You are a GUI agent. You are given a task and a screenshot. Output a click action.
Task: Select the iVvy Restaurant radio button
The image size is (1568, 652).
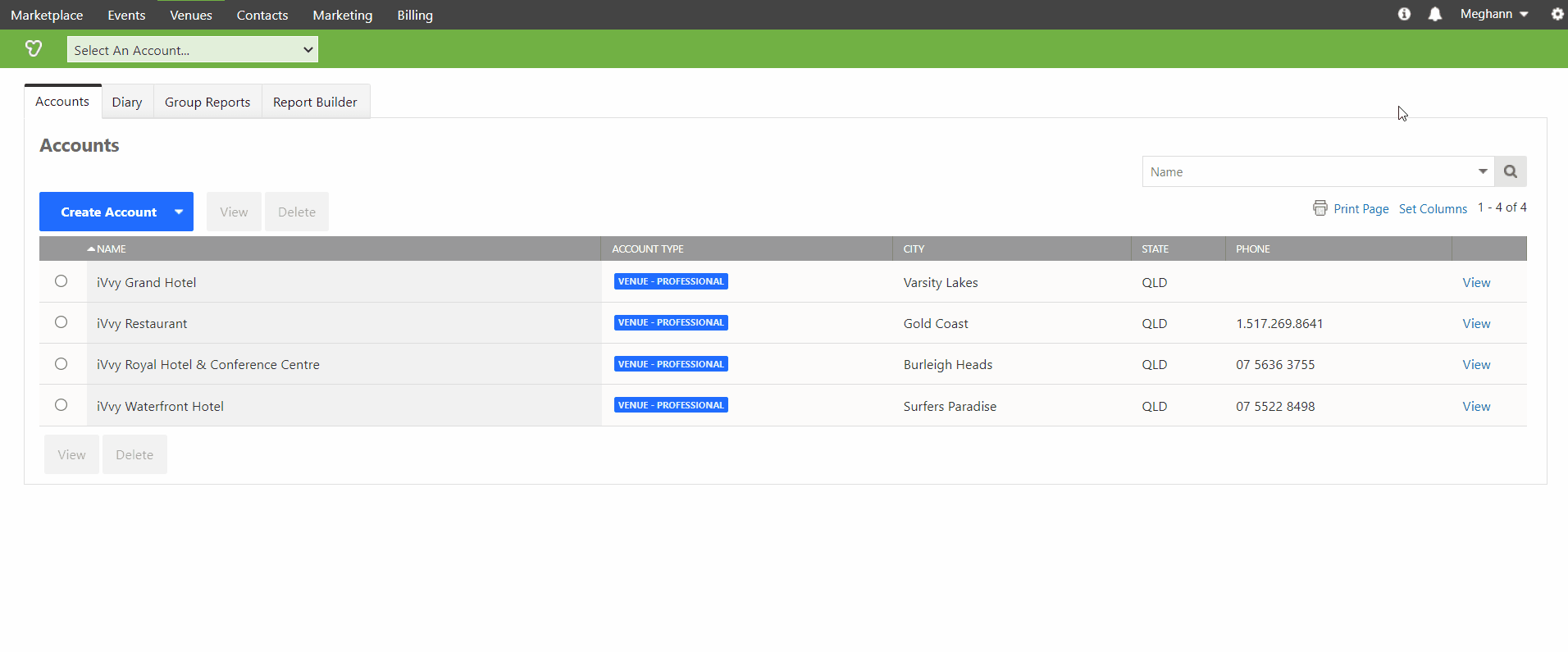pyautogui.click(x=61, y=322)
